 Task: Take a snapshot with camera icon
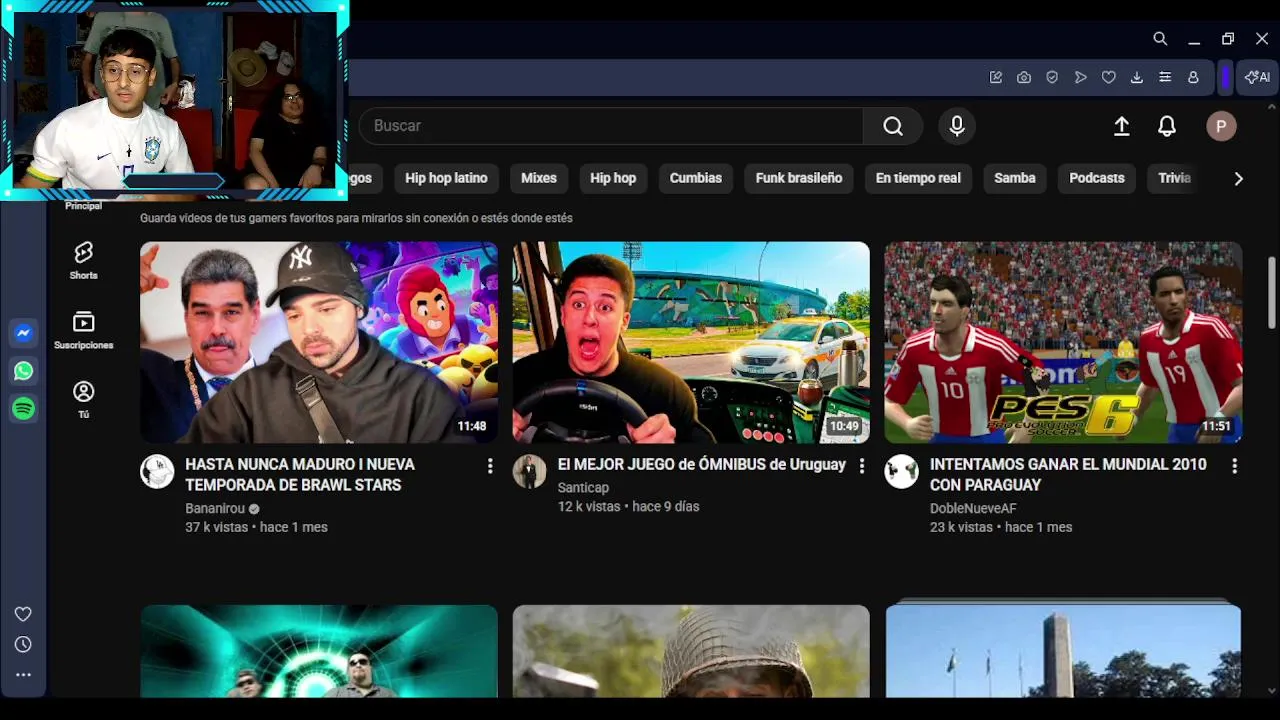coord(1024,77)
